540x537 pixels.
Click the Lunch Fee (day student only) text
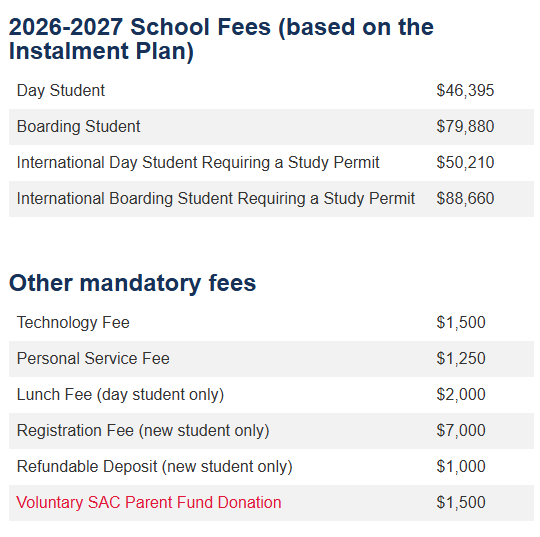120,395
